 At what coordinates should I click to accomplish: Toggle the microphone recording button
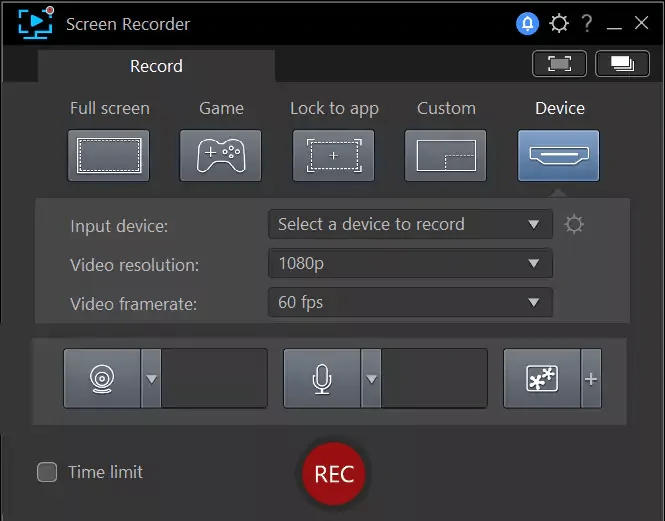pyautogui.click(x=322, y=379)
